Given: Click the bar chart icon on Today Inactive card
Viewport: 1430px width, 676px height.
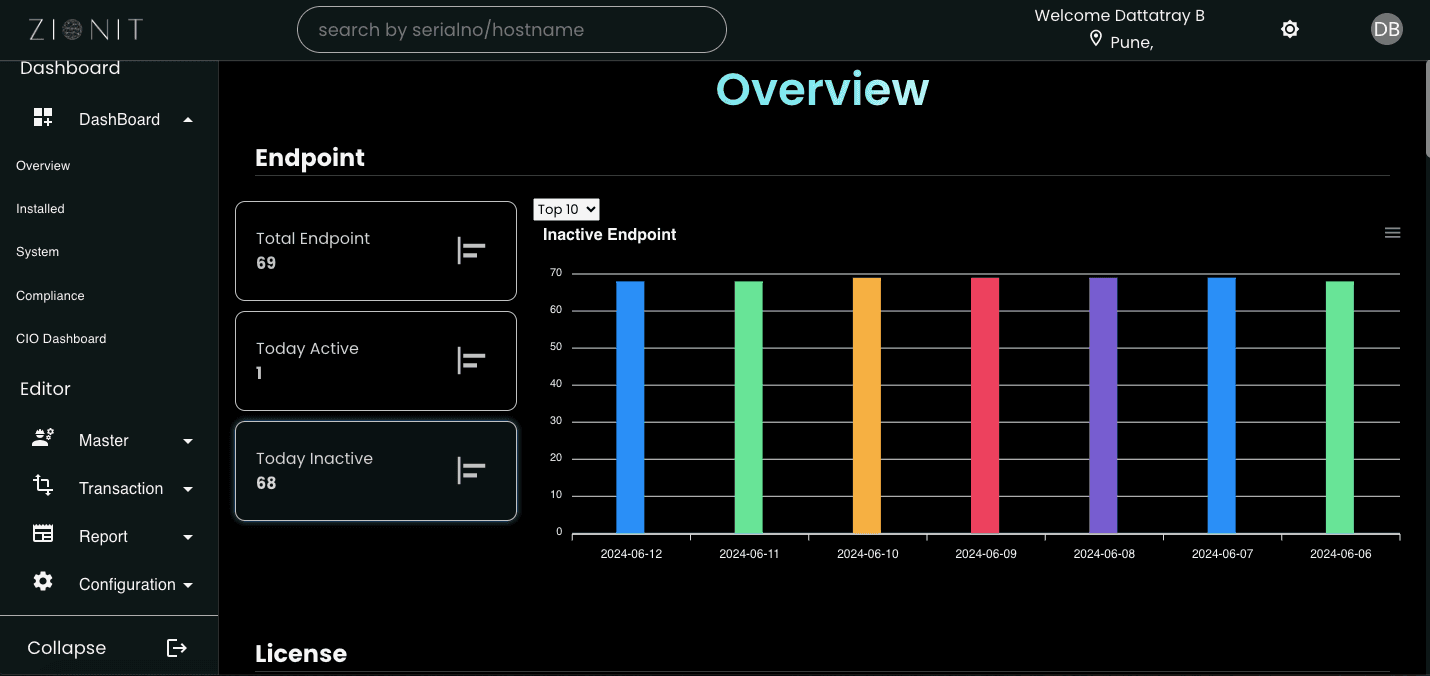Looking at the screenshot, I should point(471,470).
